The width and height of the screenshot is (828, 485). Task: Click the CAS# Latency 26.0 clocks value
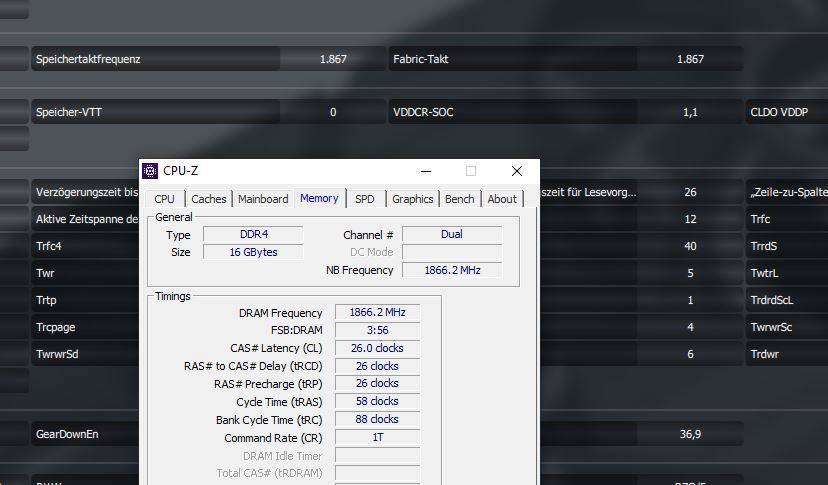pyautogui.click(x=378, y=348)
